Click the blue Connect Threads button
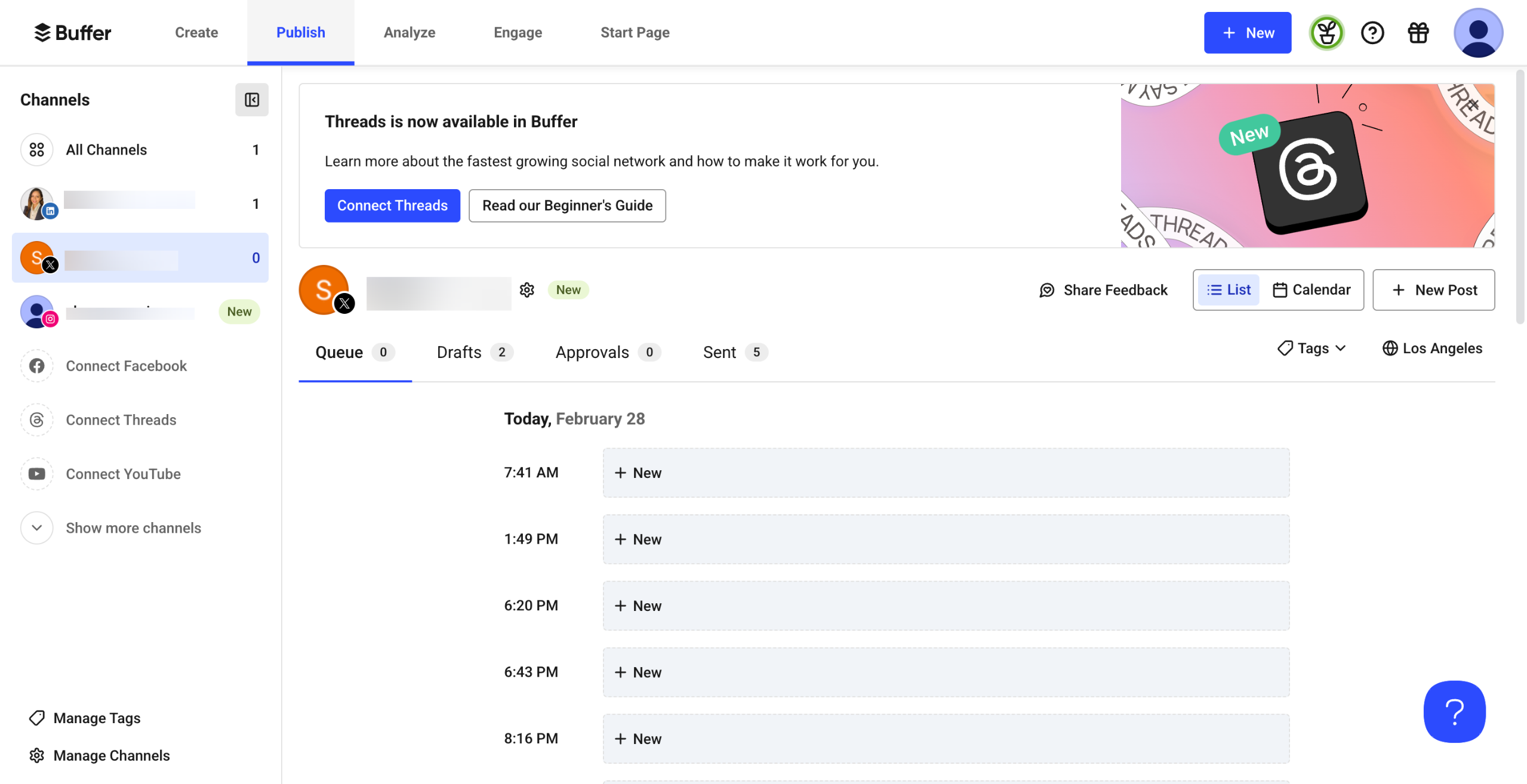The width and height of the screenshot is (1527, 784). point(392,206)
